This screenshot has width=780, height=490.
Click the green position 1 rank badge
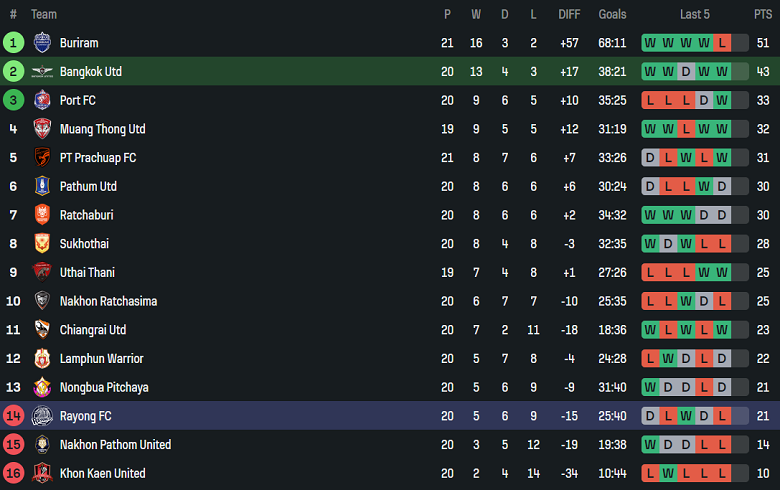click(x=13, y=43)
